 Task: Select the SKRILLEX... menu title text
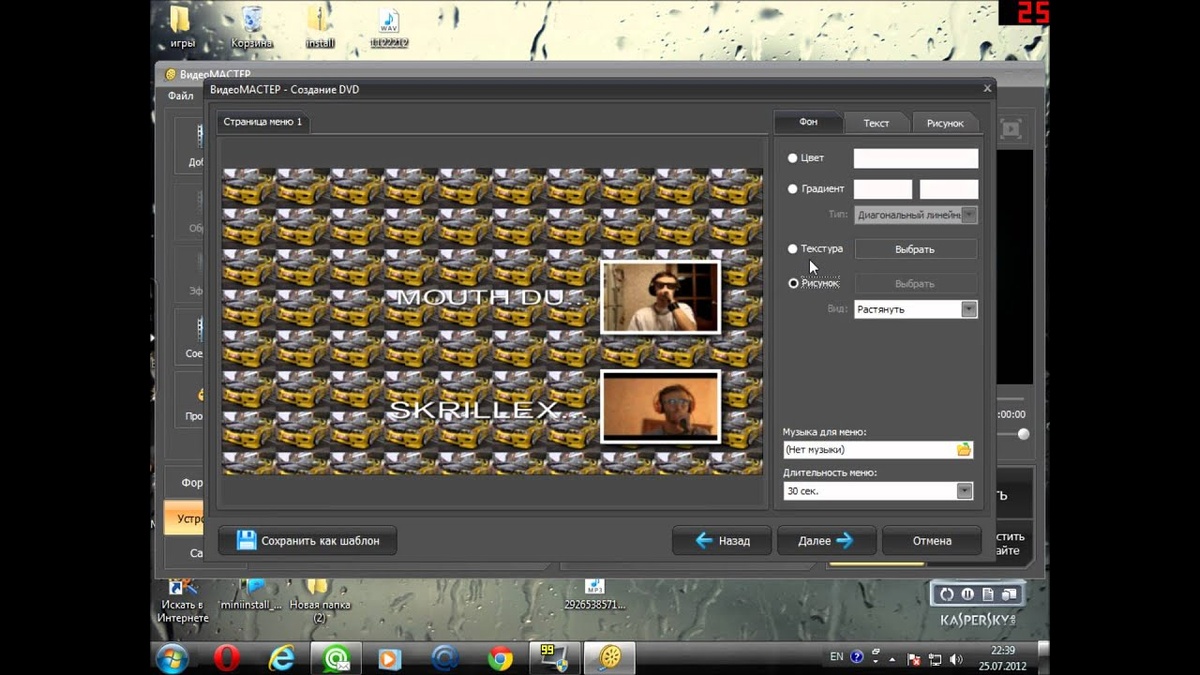click(487, 410)
